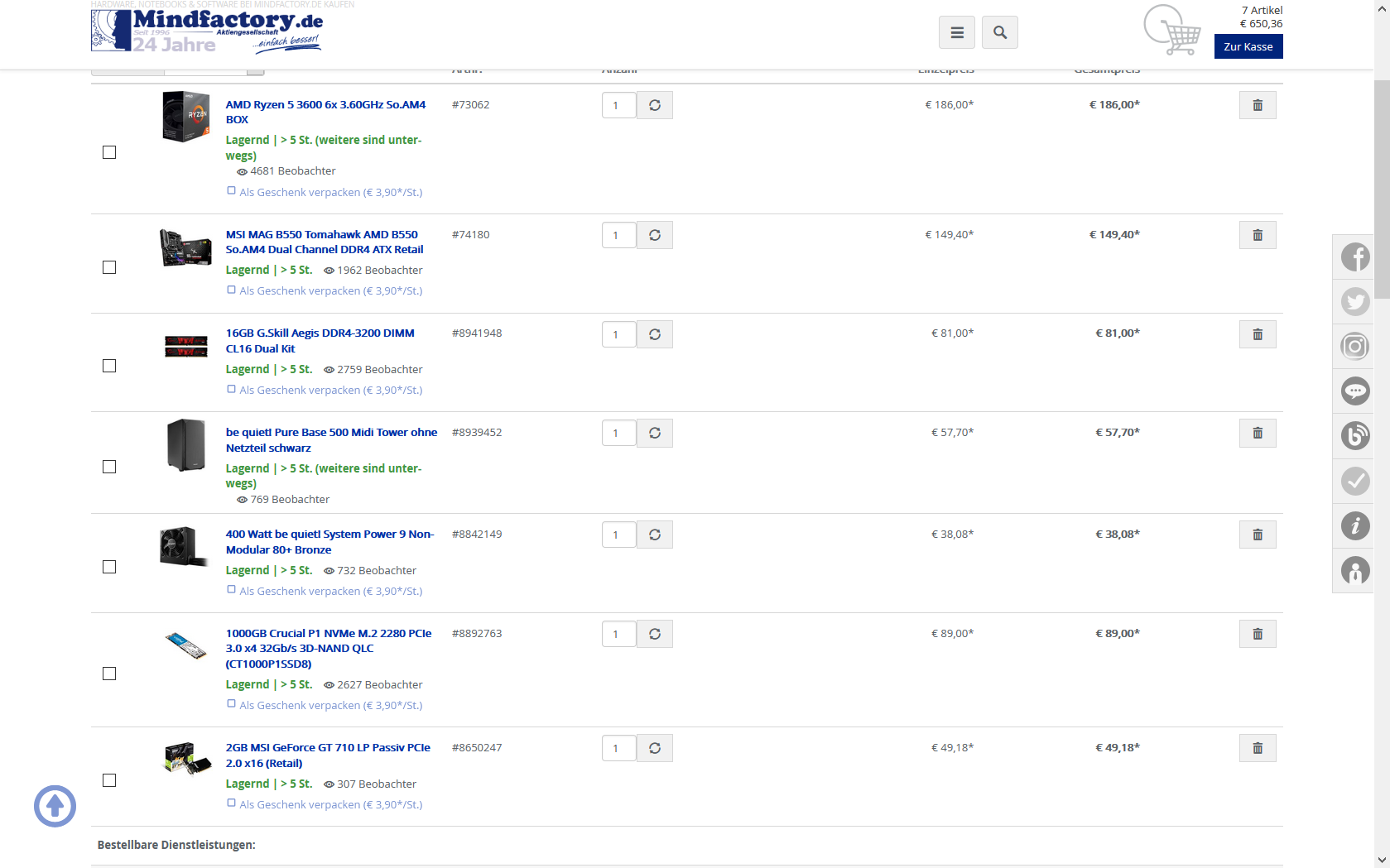
Task: Click the stylized b icon in side bar
Action: [1355, 436]
